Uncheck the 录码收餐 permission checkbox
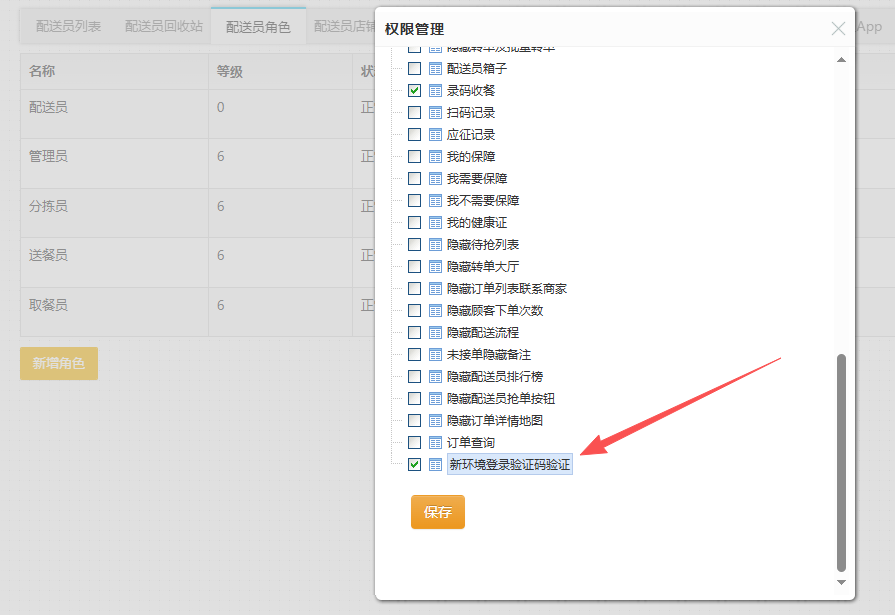This screenshot has height=615, width=895. 414,91
